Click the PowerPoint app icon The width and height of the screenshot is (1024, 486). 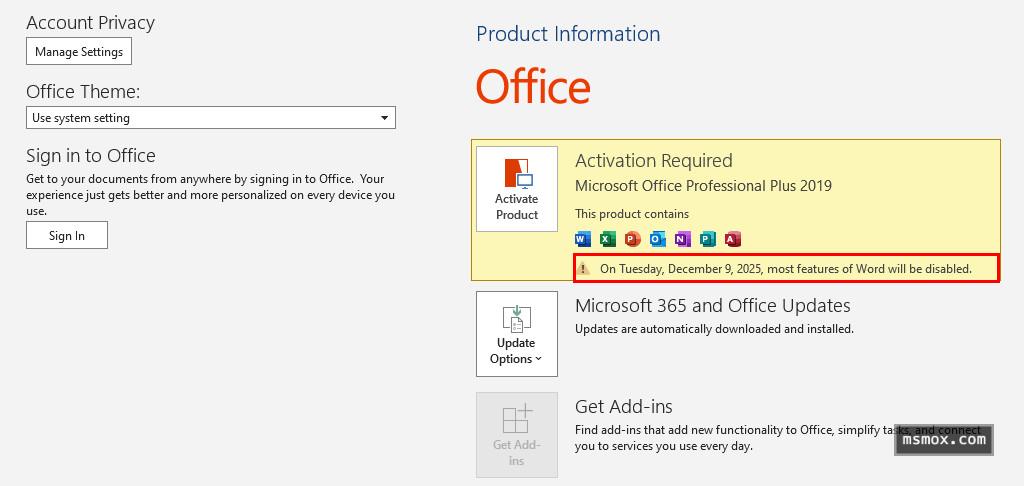click(x=632, y=239)
